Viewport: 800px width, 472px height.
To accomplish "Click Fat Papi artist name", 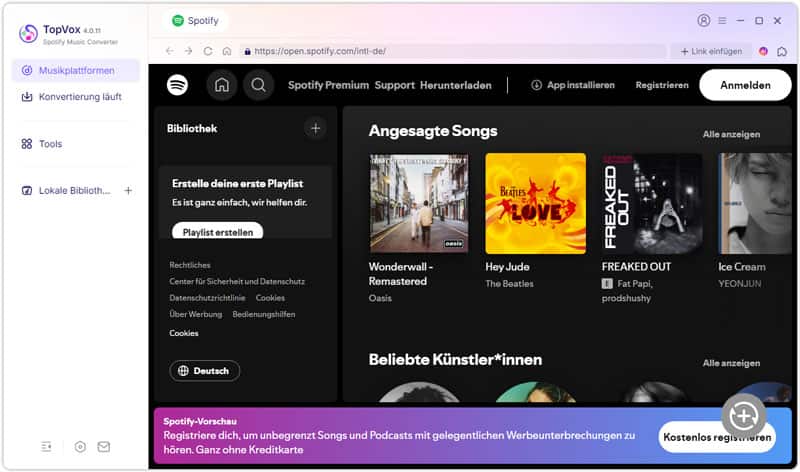I will coord(635,284).
